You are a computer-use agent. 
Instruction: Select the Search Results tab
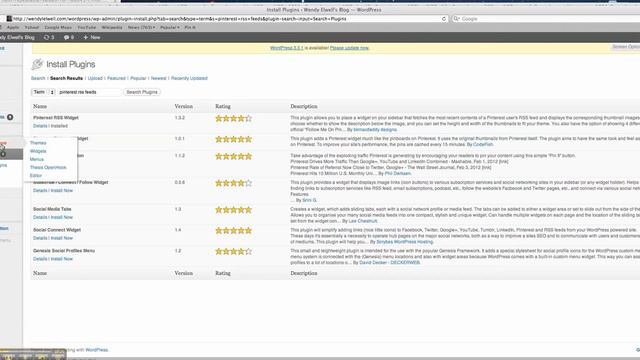[66, 78]
